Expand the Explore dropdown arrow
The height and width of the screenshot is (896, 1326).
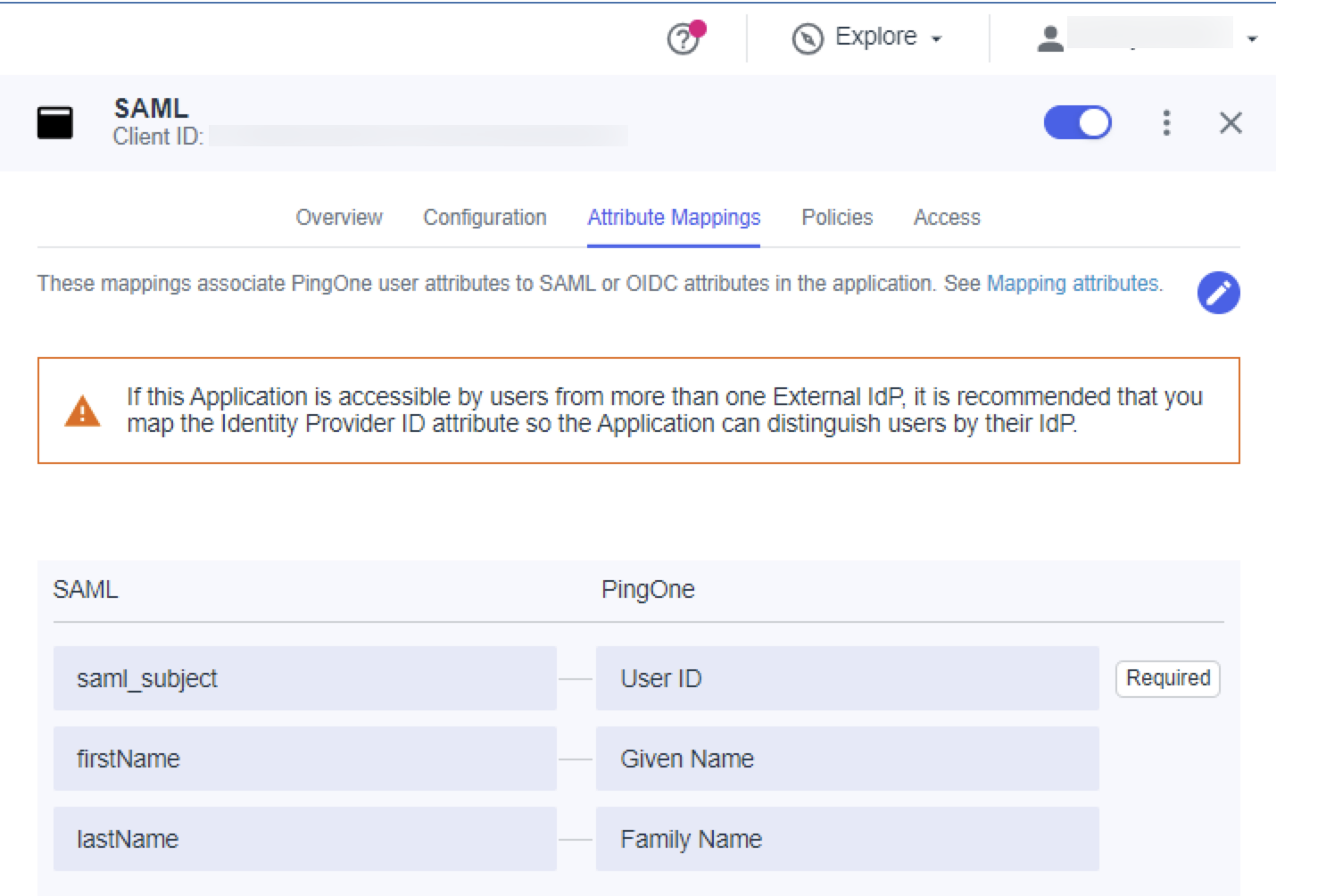[x=936, y=39]
